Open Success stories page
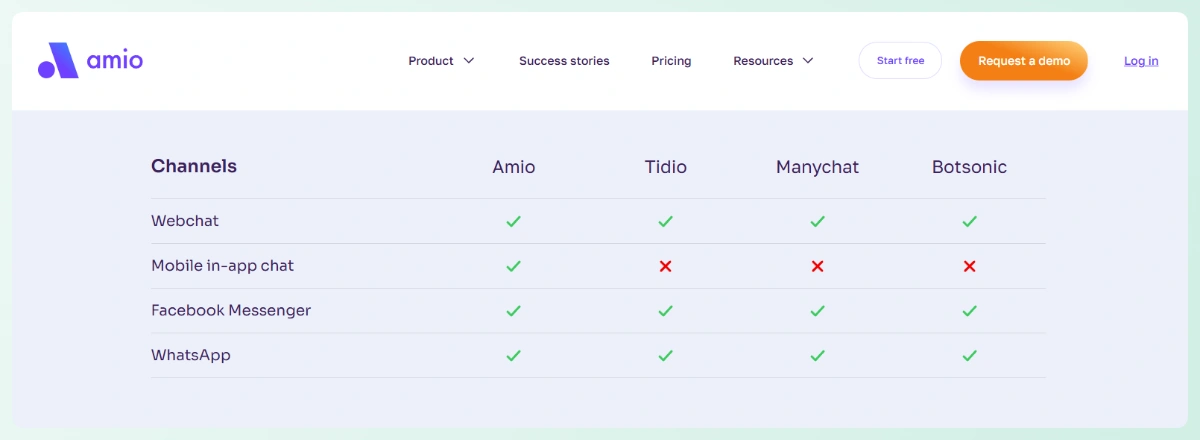This screenshot has width=1200, height=440. 564,61
